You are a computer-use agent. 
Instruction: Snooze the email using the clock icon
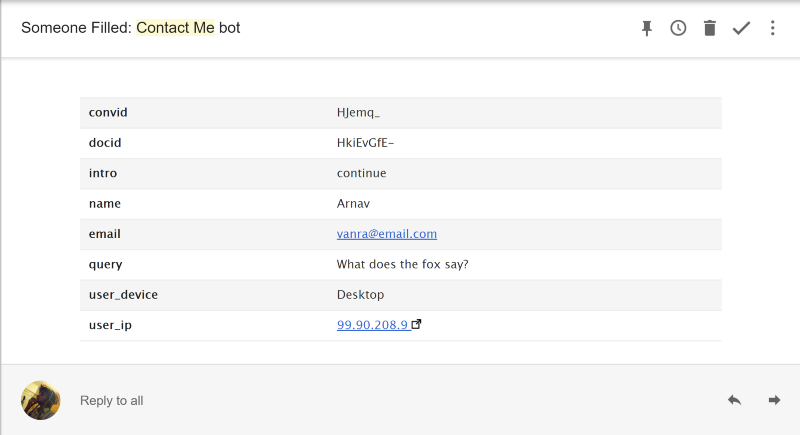click(678, 28)
